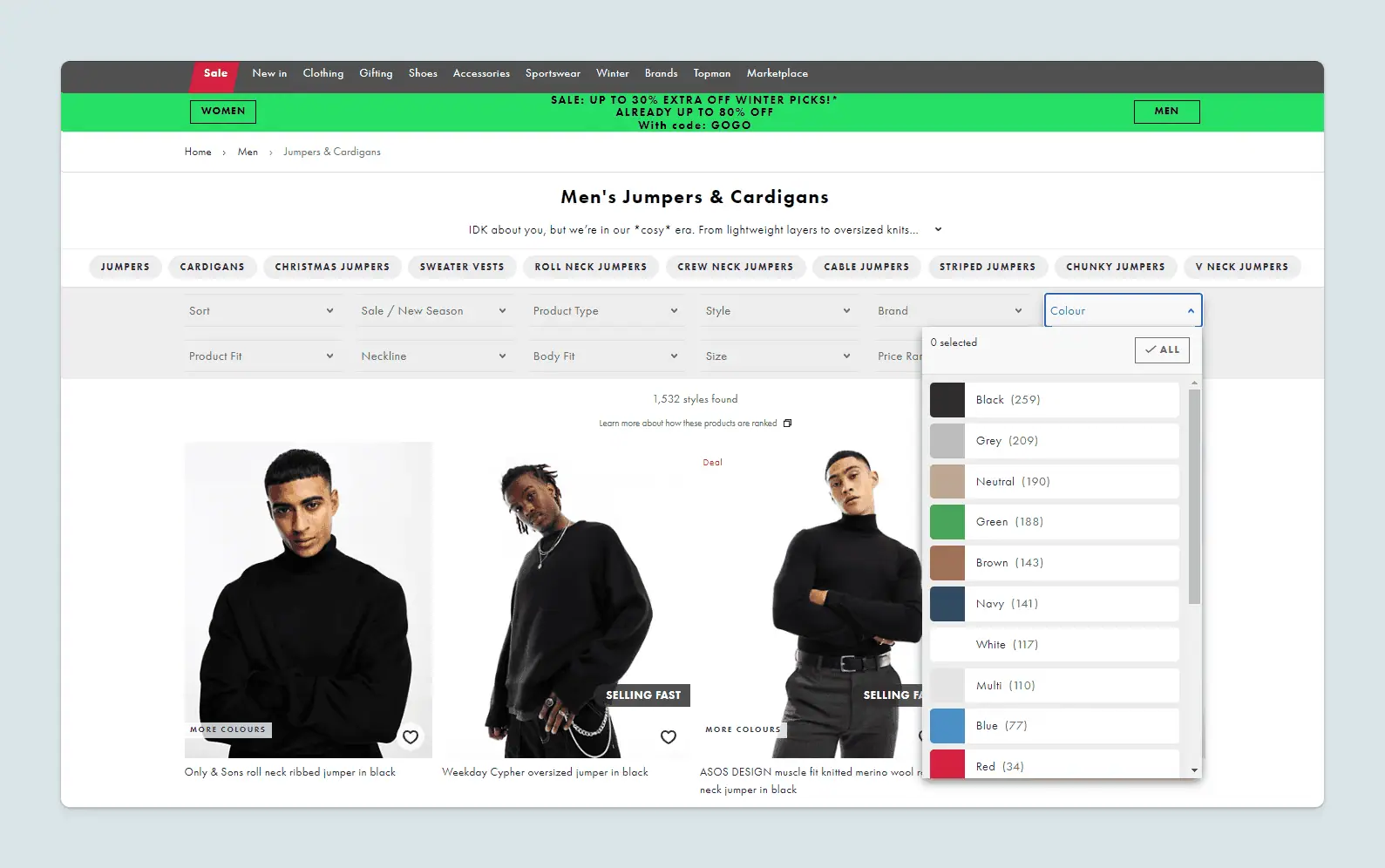Image resolution: width=1385 pixels, height=868 pixels.
Task: Save the Only & Sons jumper with heart icon
Action: pyautogui.click(x=410, y=737)
